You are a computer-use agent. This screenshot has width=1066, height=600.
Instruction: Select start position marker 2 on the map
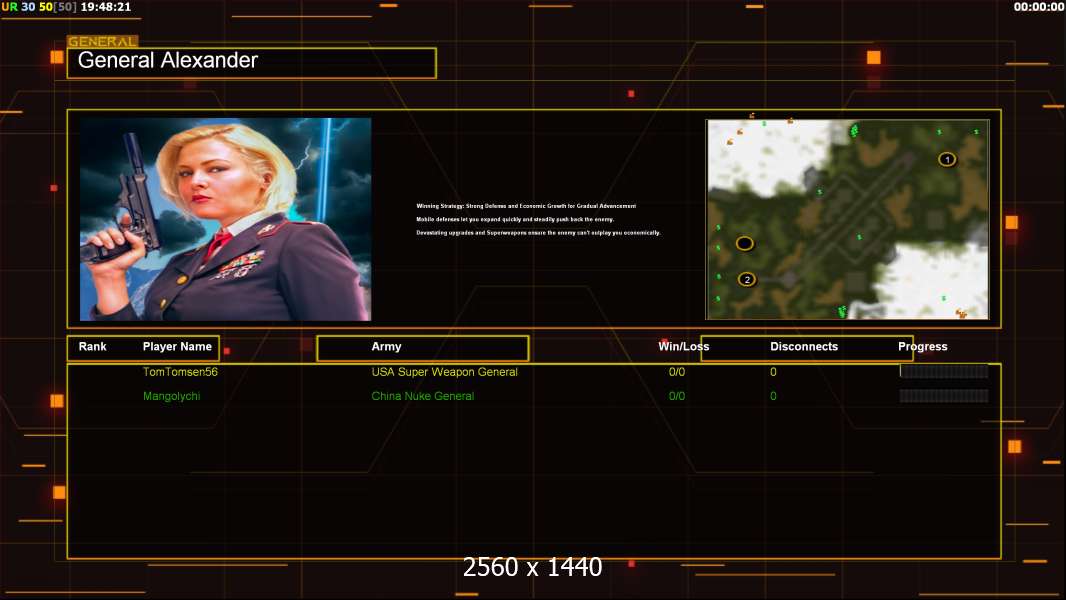746,279
